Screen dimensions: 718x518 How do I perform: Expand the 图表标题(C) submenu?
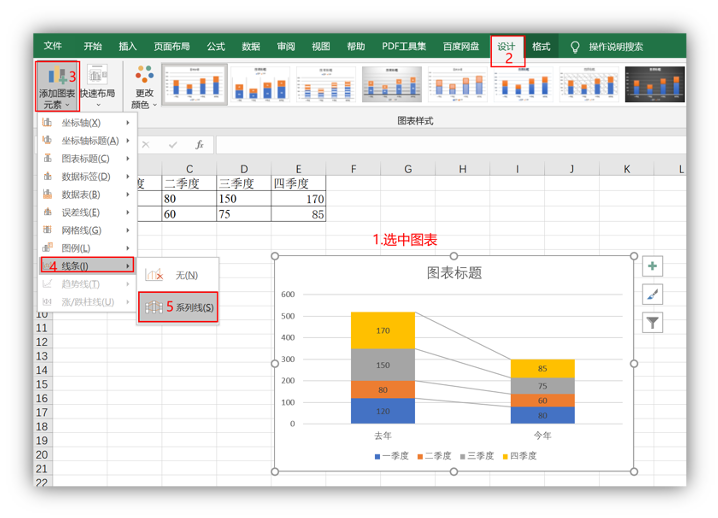coord(87,158)
